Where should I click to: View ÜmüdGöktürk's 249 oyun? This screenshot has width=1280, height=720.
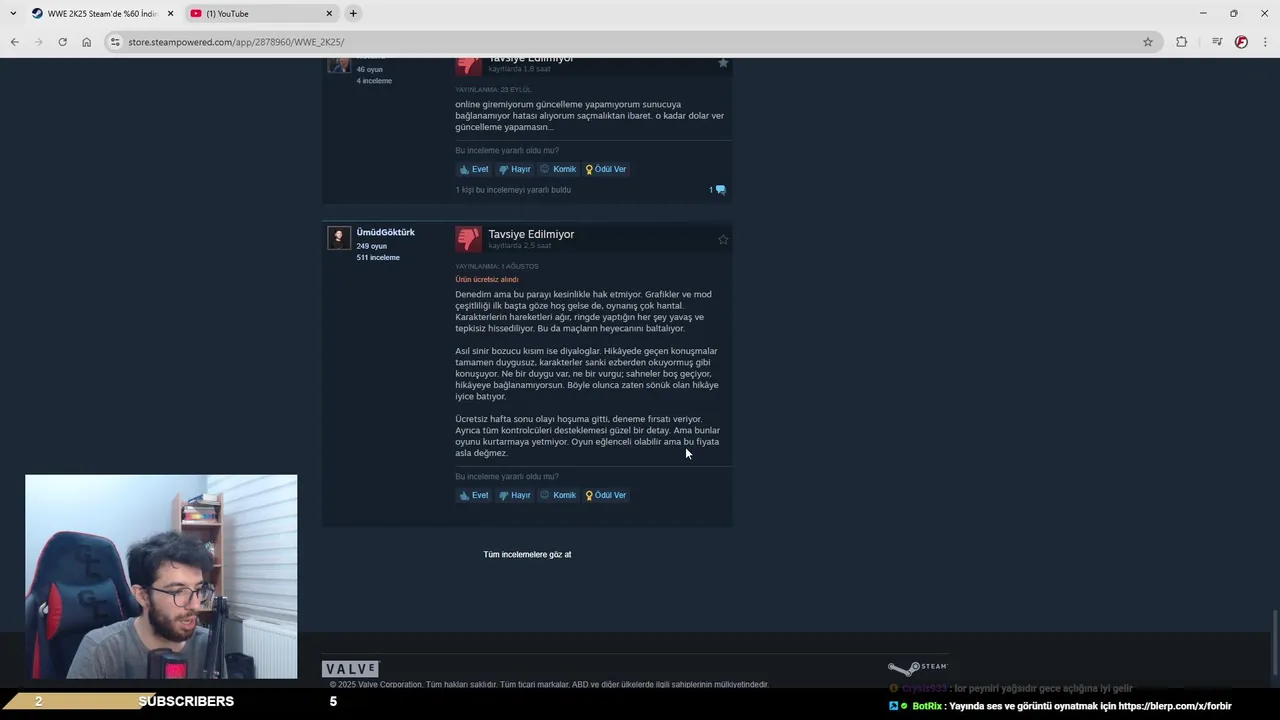click(371, 246)
